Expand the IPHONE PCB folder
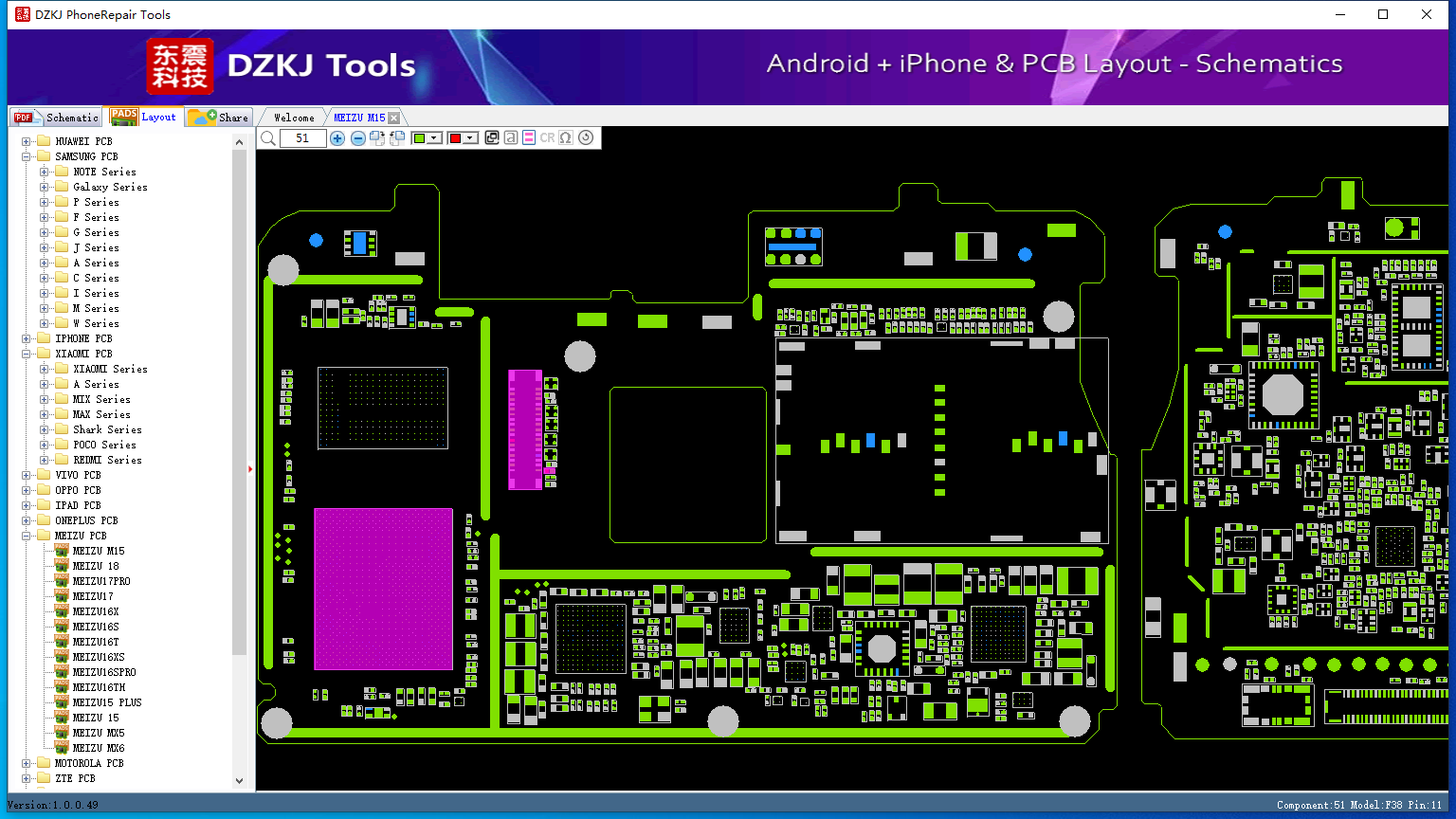Screen dimensions: 1456x819 pos(27,338)
